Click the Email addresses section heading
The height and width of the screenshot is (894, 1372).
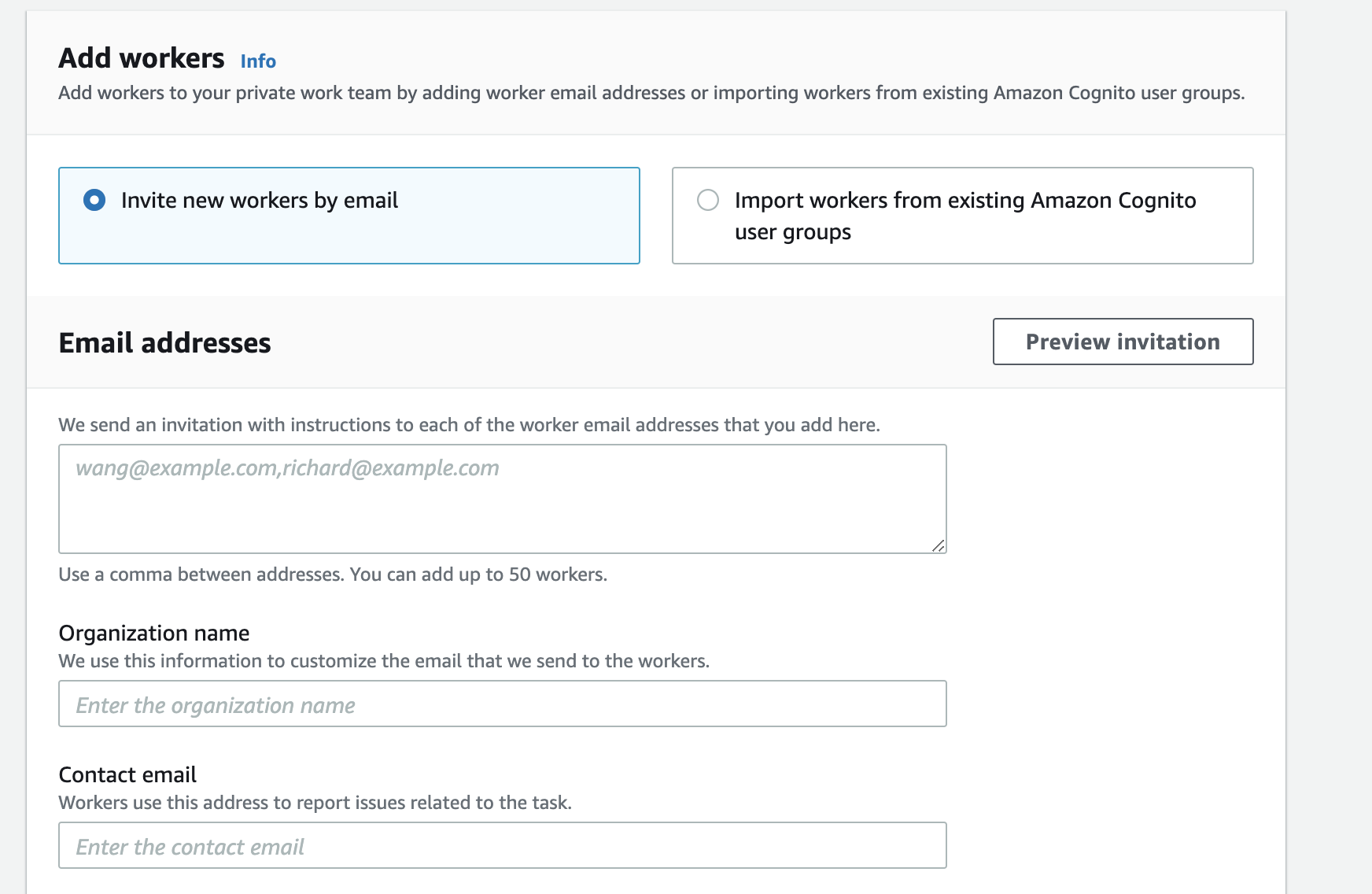click(164, 343)
